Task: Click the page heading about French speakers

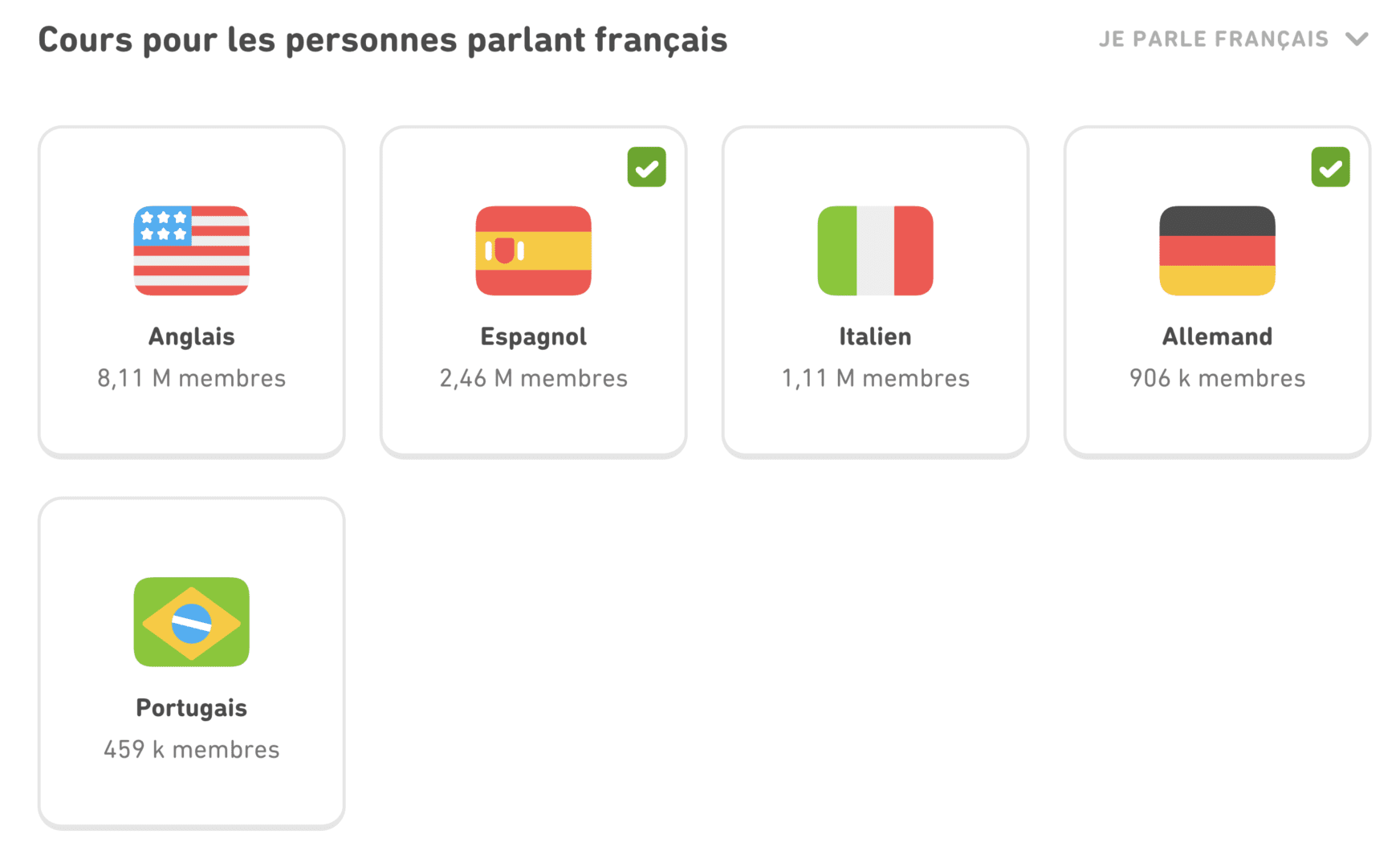Action: click(x=382, y=40)
